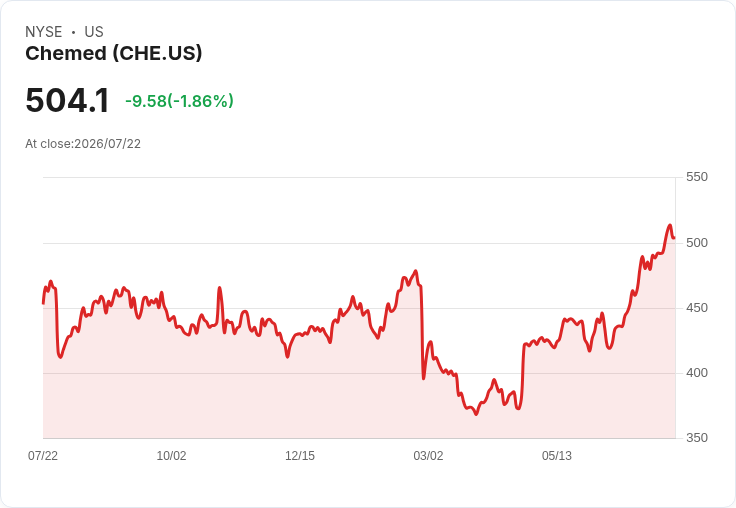Click the 500 price axis label
Image resolution: width=736 pixels, height=508 pixels.
pyautogui.click(x=697, y=243)
